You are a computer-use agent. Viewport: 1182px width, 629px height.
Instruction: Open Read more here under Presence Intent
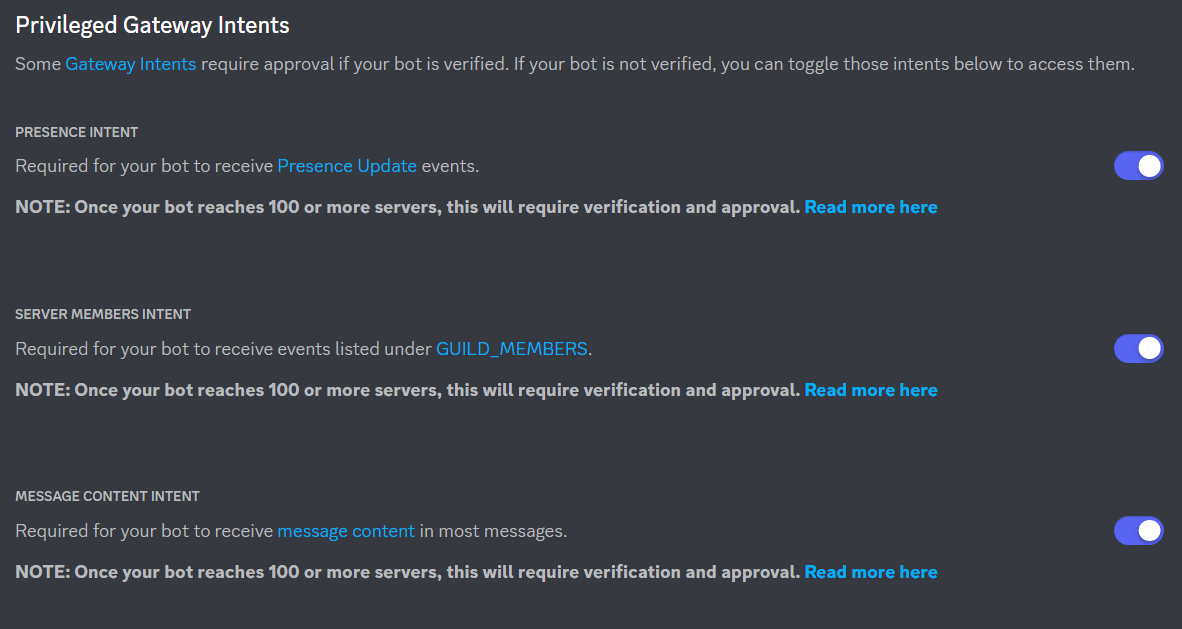point(871,207)
